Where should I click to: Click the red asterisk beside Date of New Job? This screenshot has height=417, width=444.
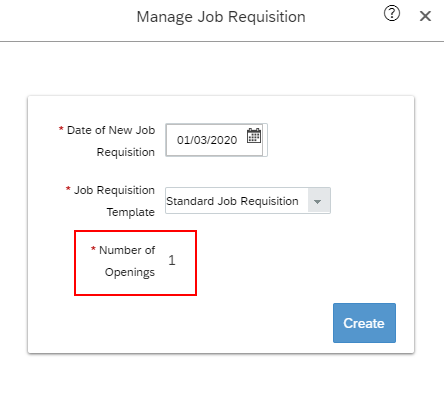[61, 128]
